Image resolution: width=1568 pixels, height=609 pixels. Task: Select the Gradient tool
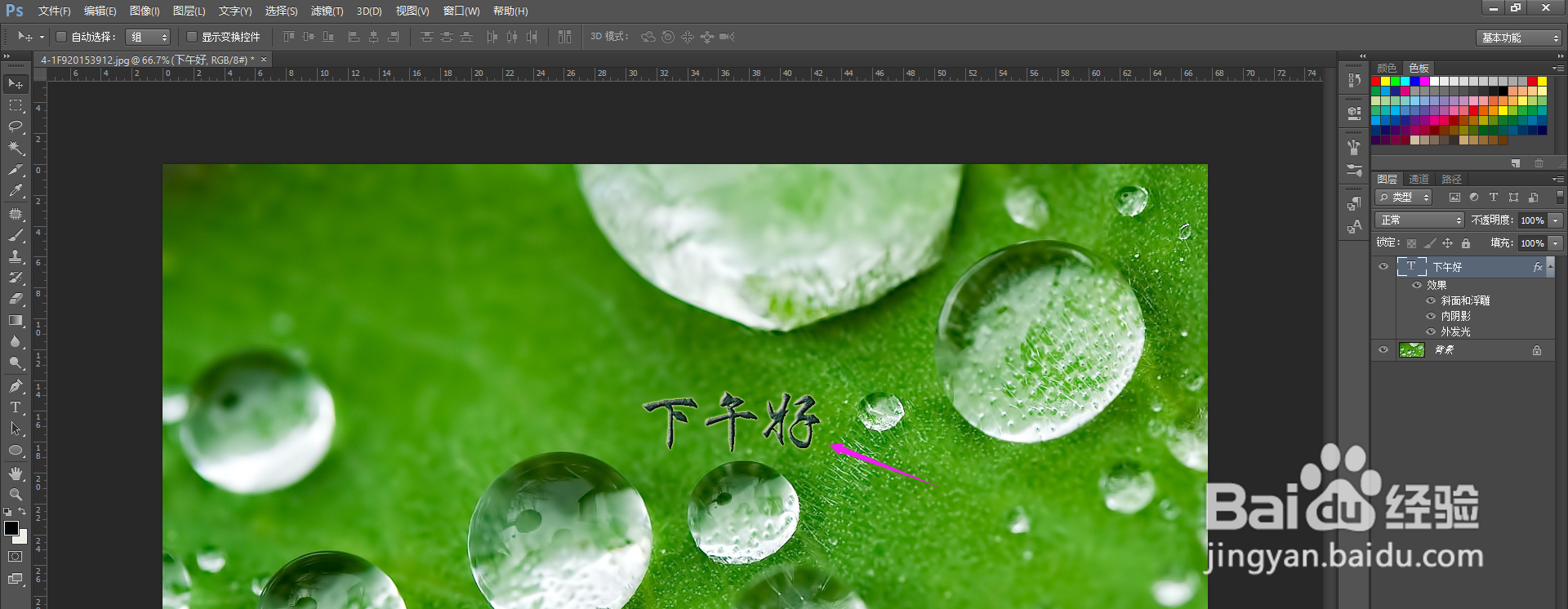click(16, 320)
